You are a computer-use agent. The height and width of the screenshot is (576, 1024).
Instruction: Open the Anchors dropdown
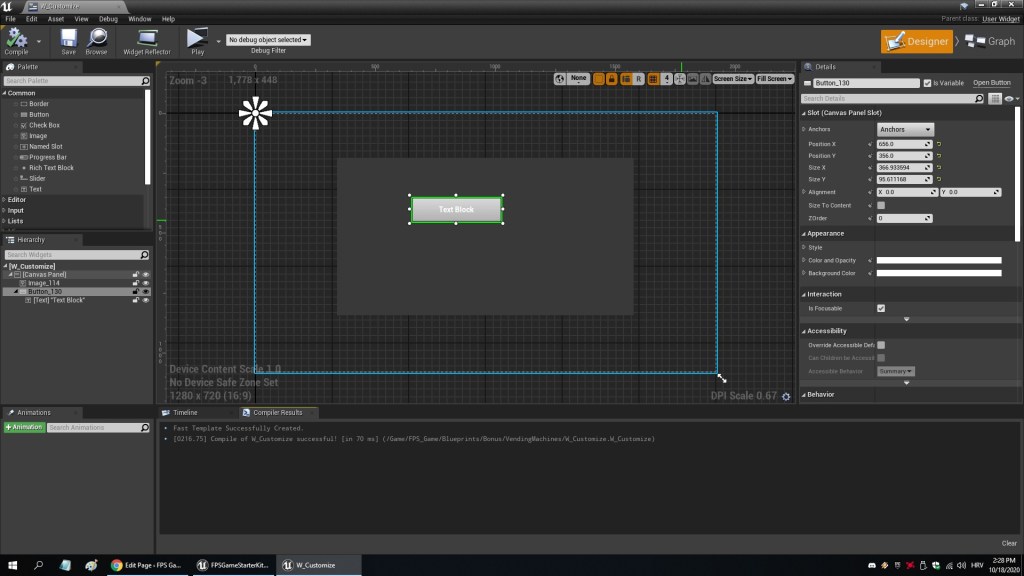[905, 129]
